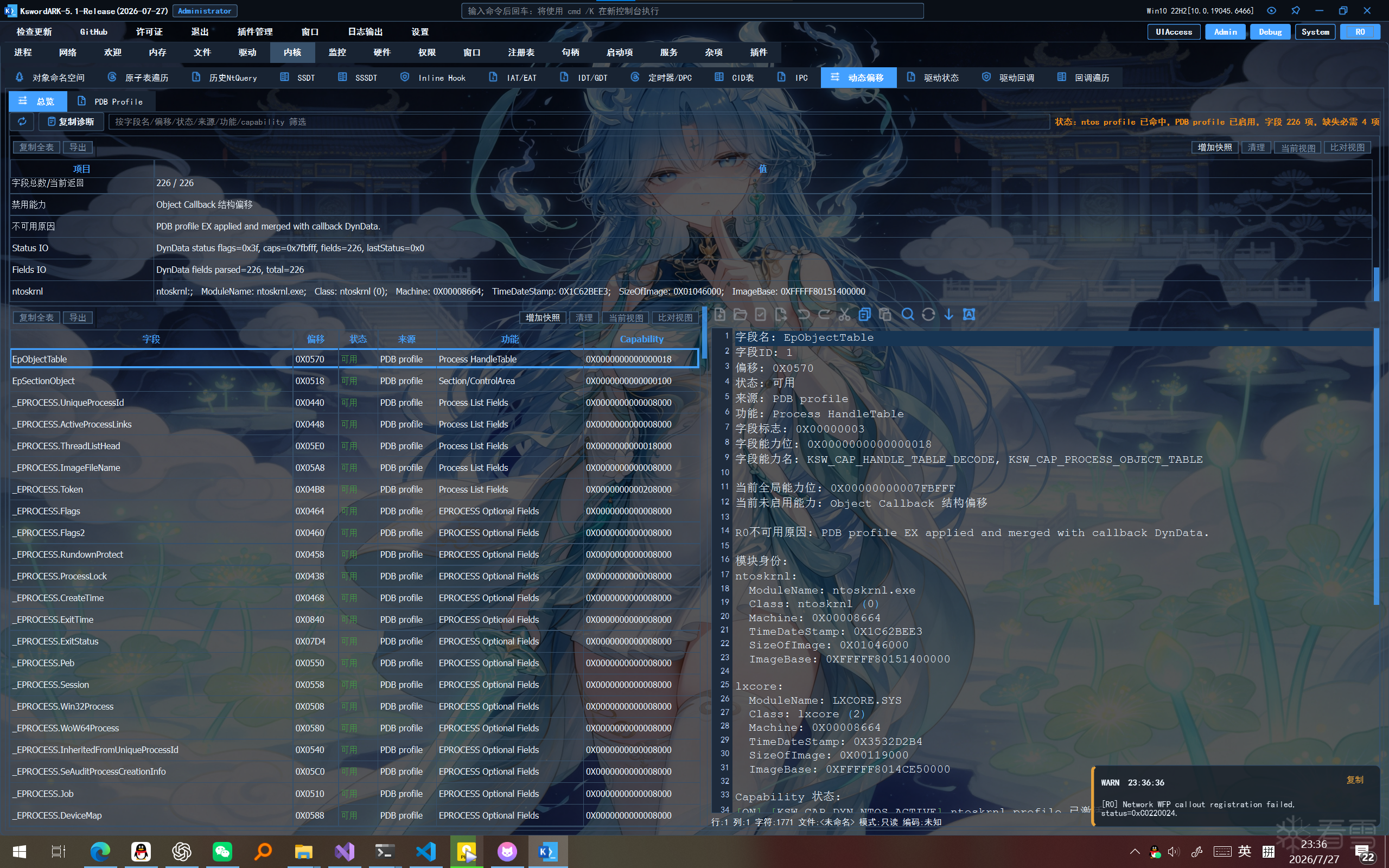Toggle the System privilege button
1389x868 pixels.
pos(1315,32)
